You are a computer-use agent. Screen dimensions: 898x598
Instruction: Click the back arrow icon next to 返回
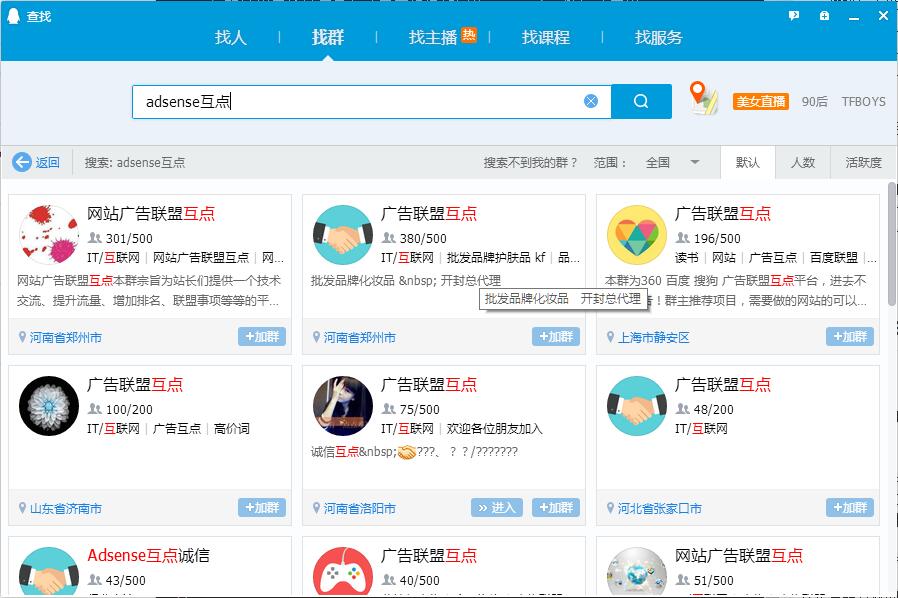(x=22, y=162)
